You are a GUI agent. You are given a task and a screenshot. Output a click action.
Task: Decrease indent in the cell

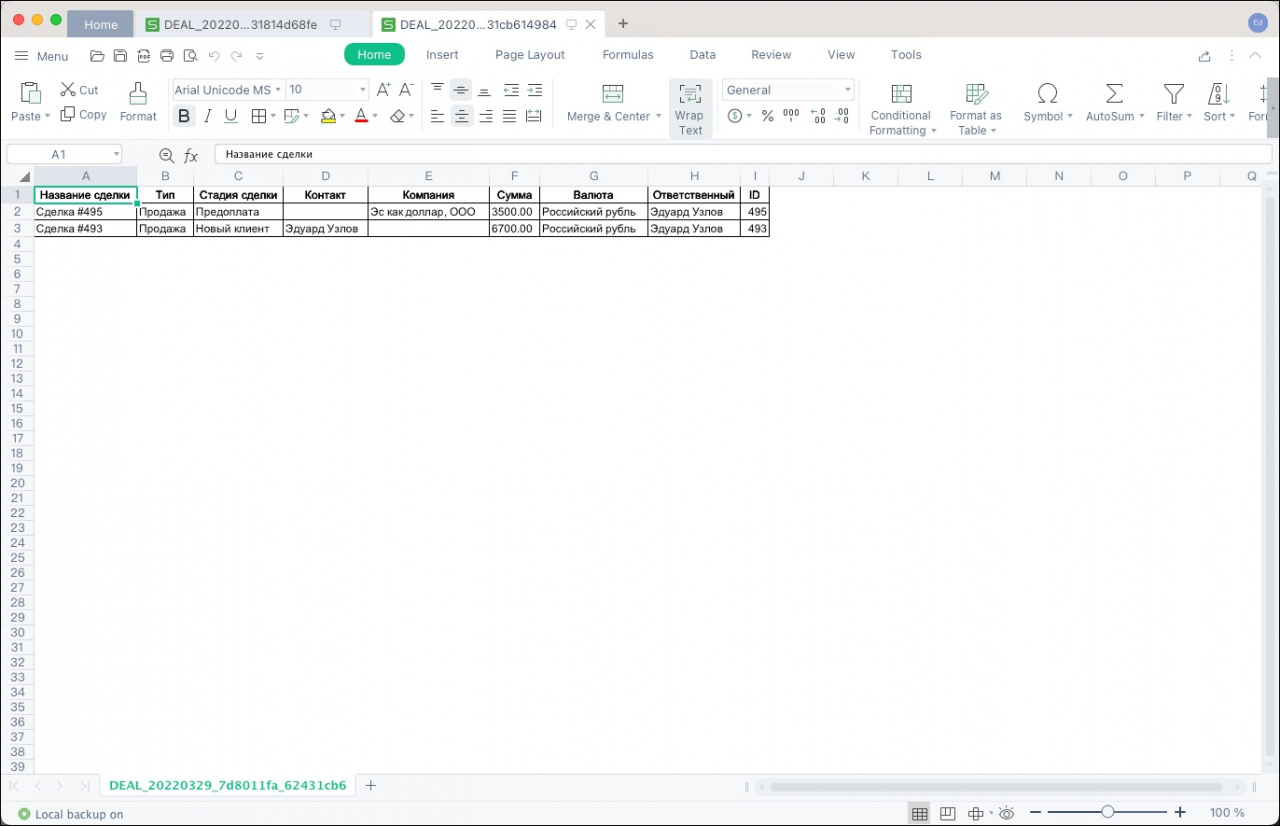click(x=511, y=90)
